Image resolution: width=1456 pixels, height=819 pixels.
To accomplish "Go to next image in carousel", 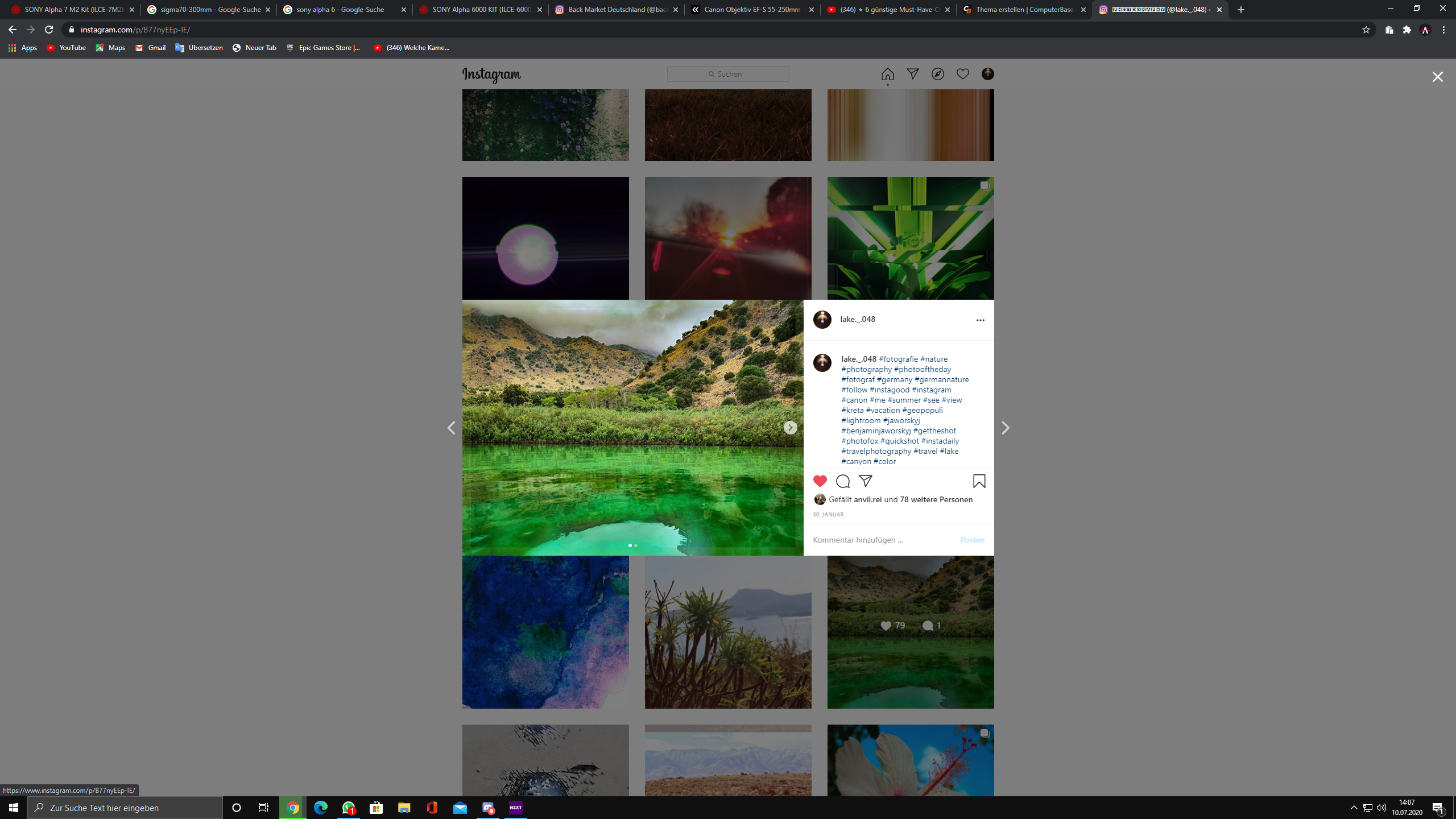I will click(x=790, y=428).
